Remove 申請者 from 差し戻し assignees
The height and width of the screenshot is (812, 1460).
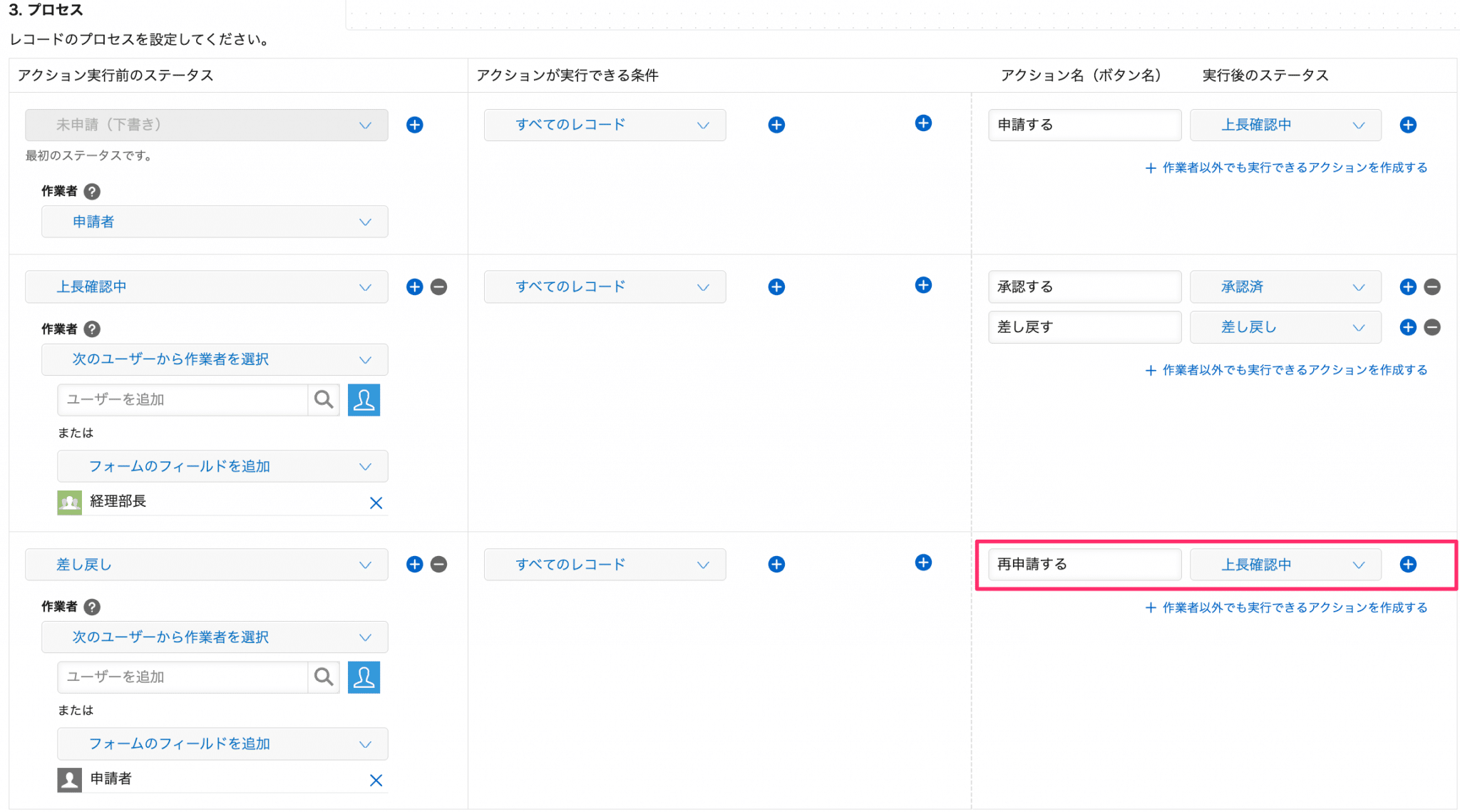pyautogui.click(x=376, y=780)
